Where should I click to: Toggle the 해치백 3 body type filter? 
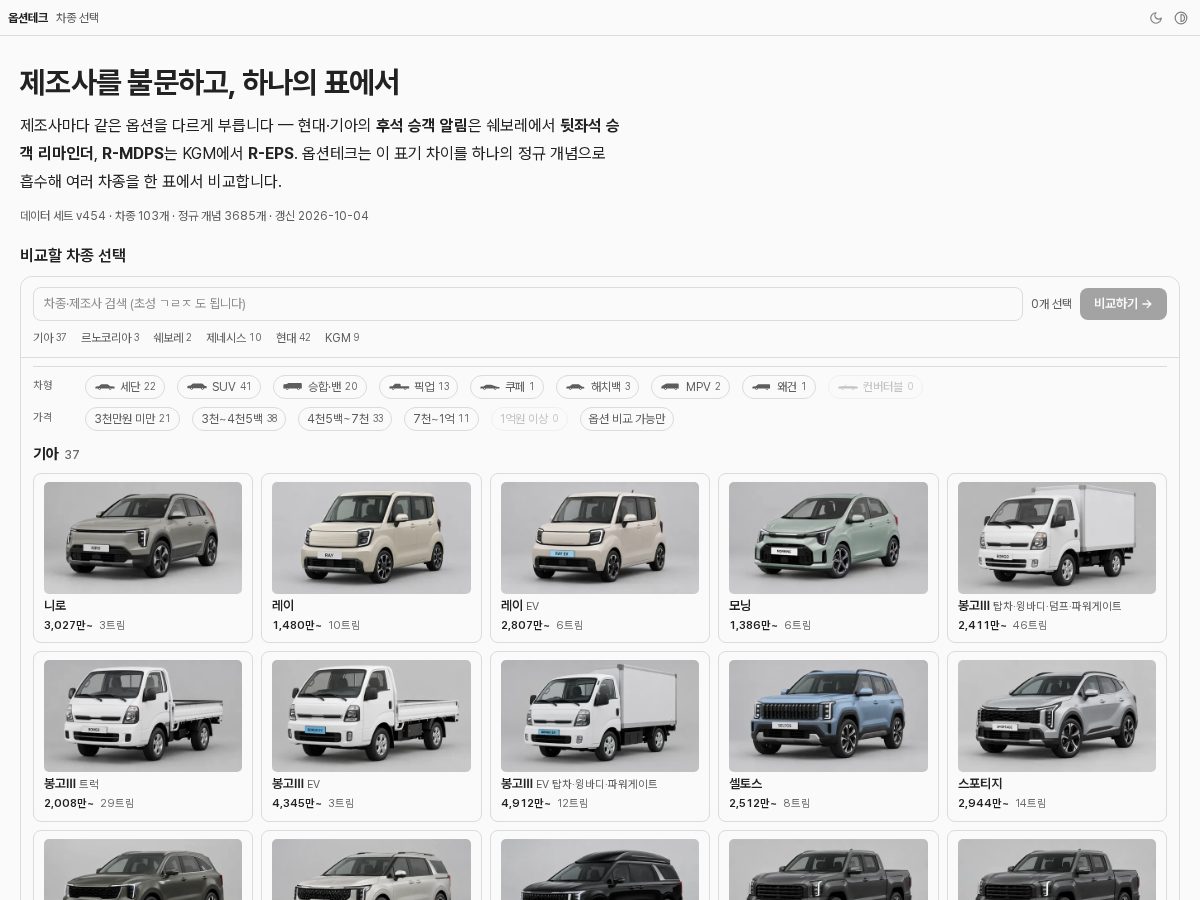598,387
